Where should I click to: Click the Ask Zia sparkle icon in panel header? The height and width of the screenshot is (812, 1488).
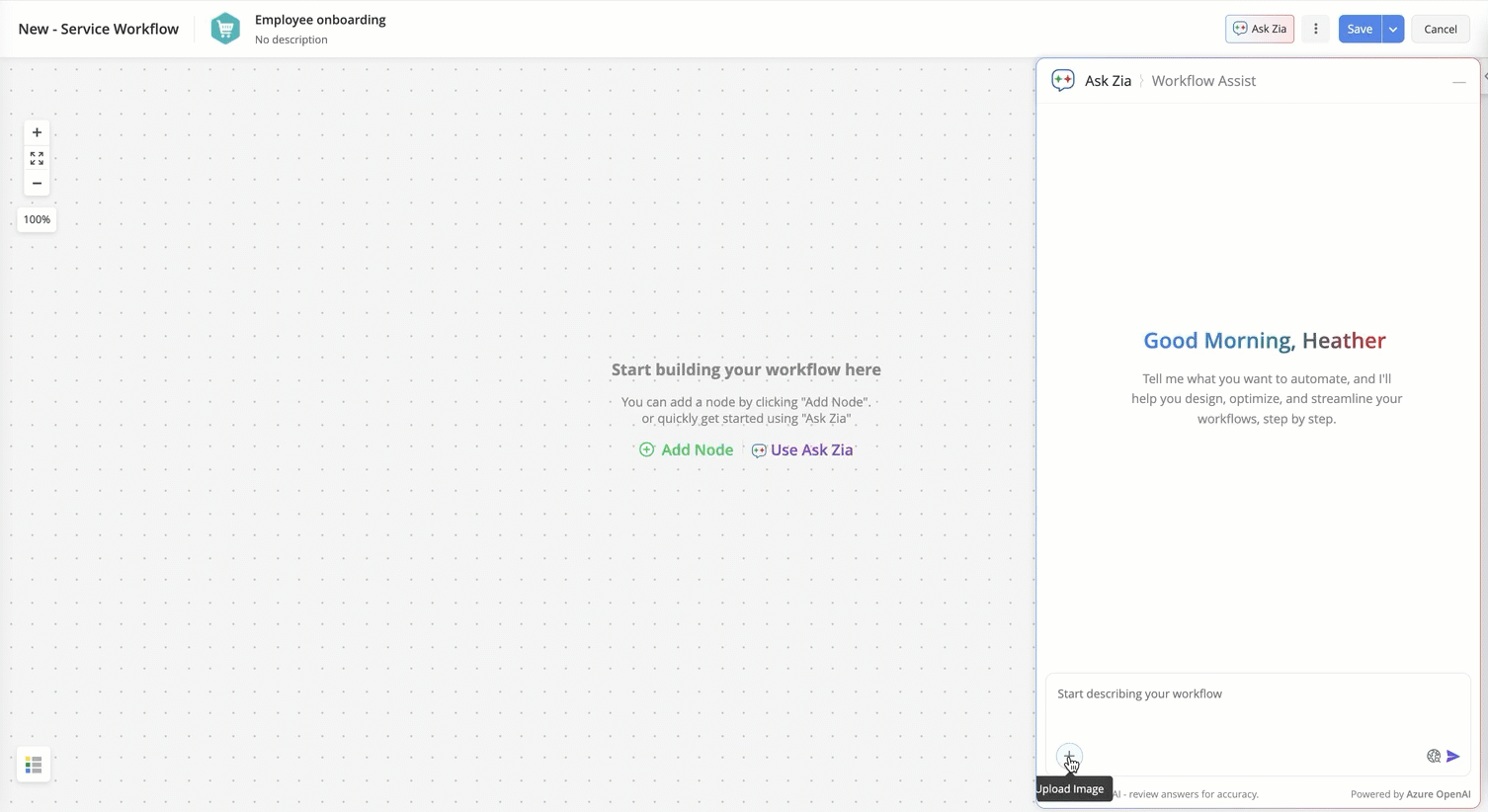point(1062,80)
